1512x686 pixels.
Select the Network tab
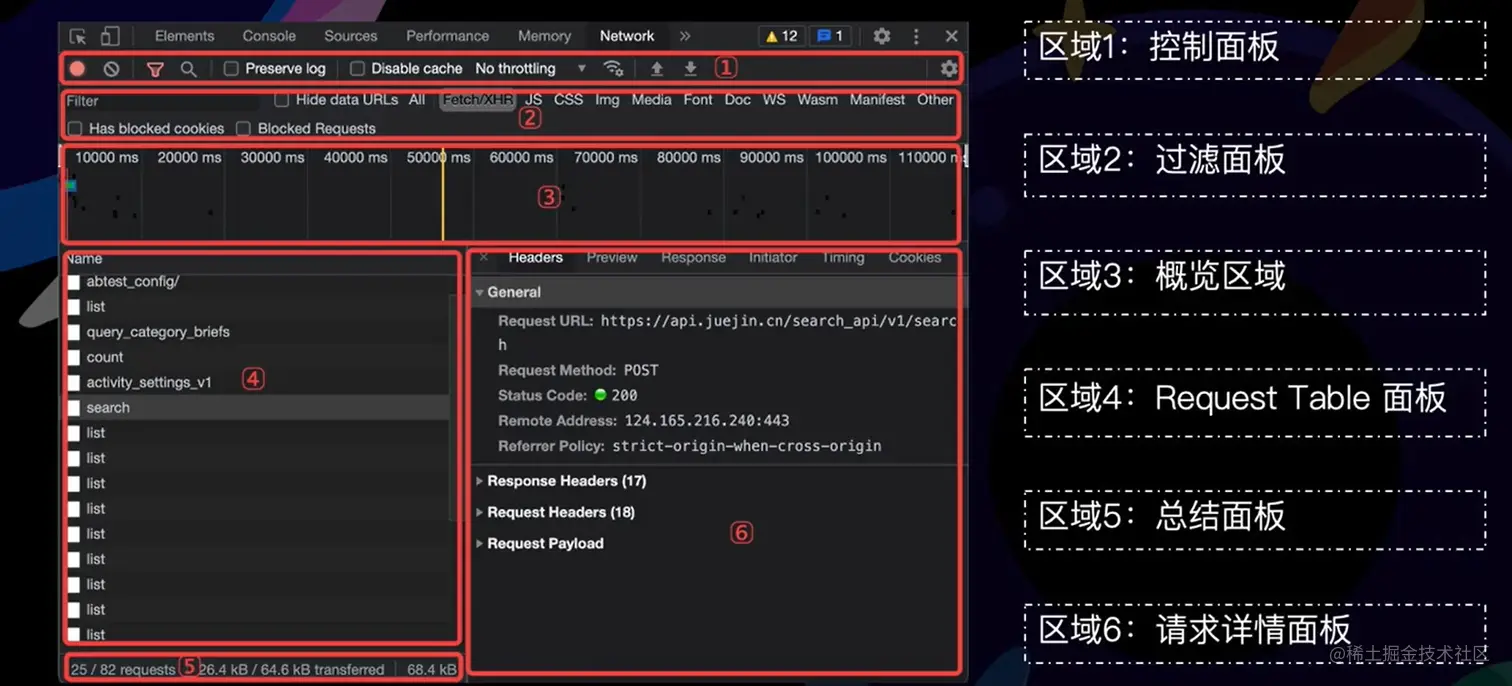[x=627, y=36]
